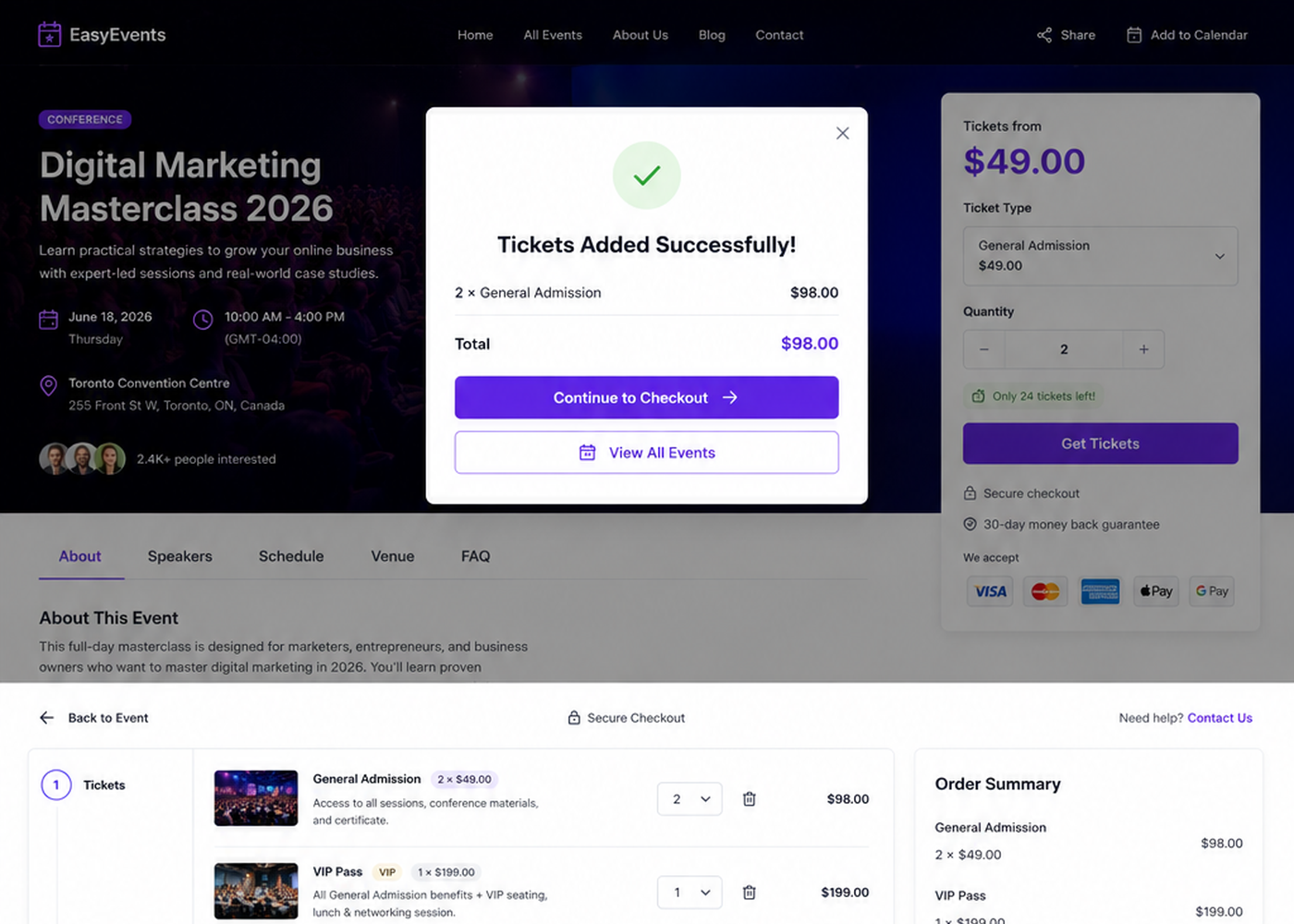This screenshot has height=924, width=1294.
Task: Click the Share icon in the header
Action: tap(1044, 35)
